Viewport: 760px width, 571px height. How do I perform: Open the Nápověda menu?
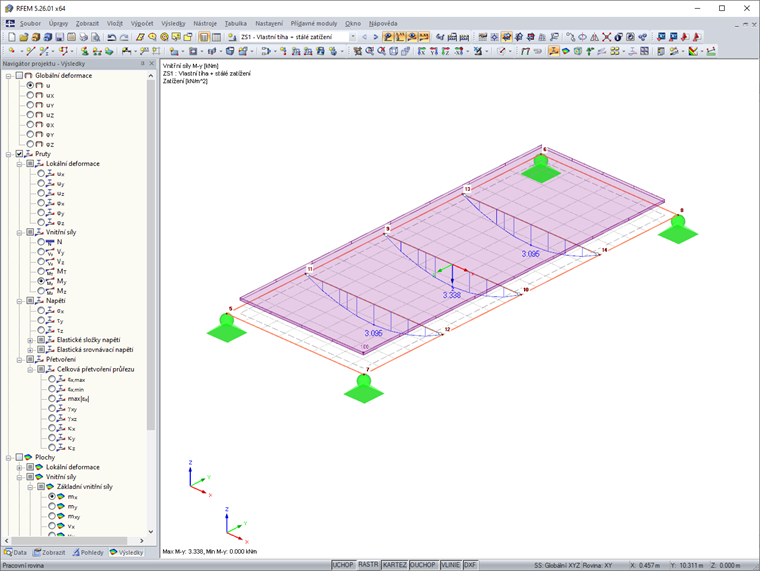click(x=383, y=23)
